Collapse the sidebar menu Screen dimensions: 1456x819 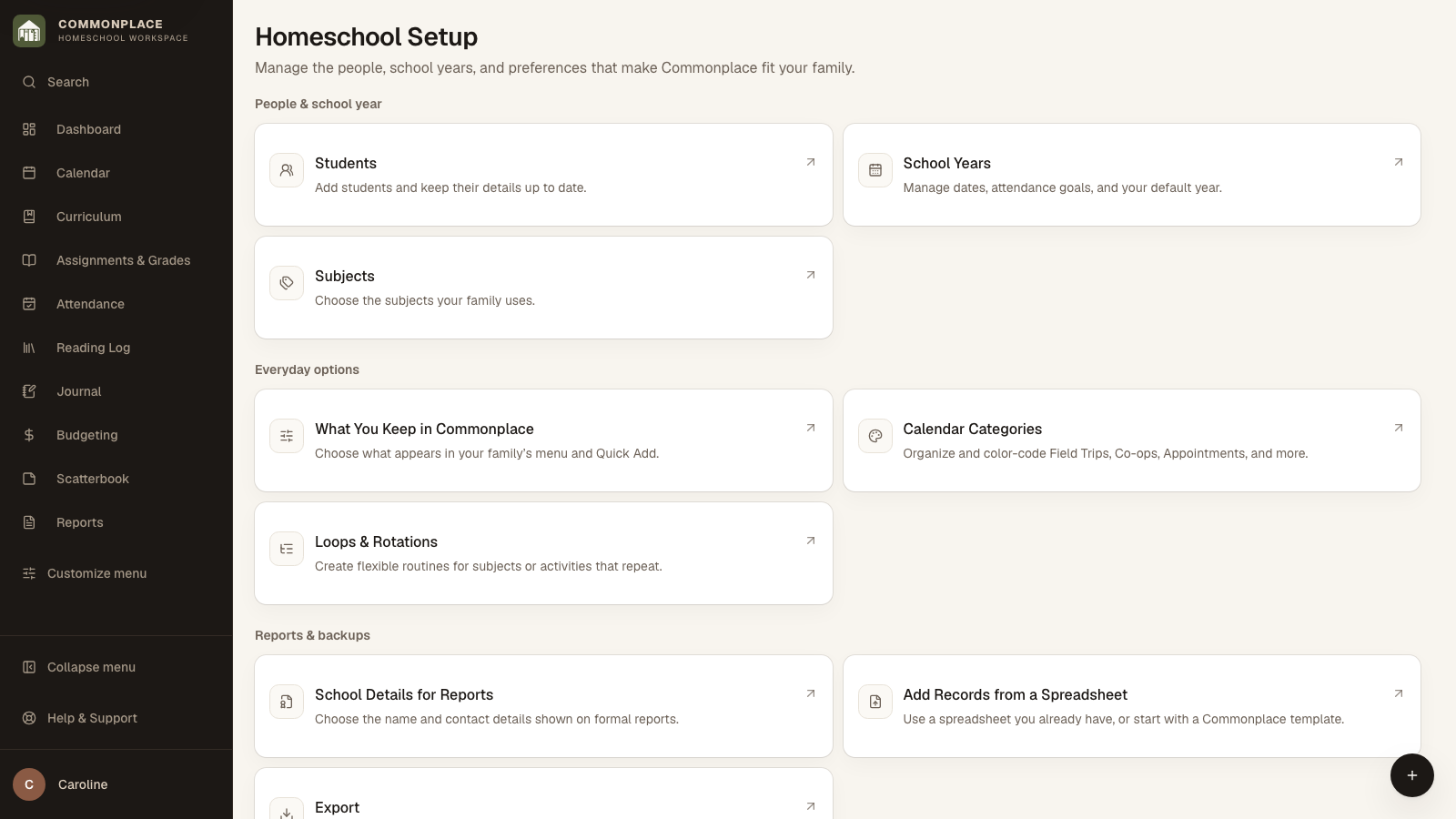click(x=116, y=667)
